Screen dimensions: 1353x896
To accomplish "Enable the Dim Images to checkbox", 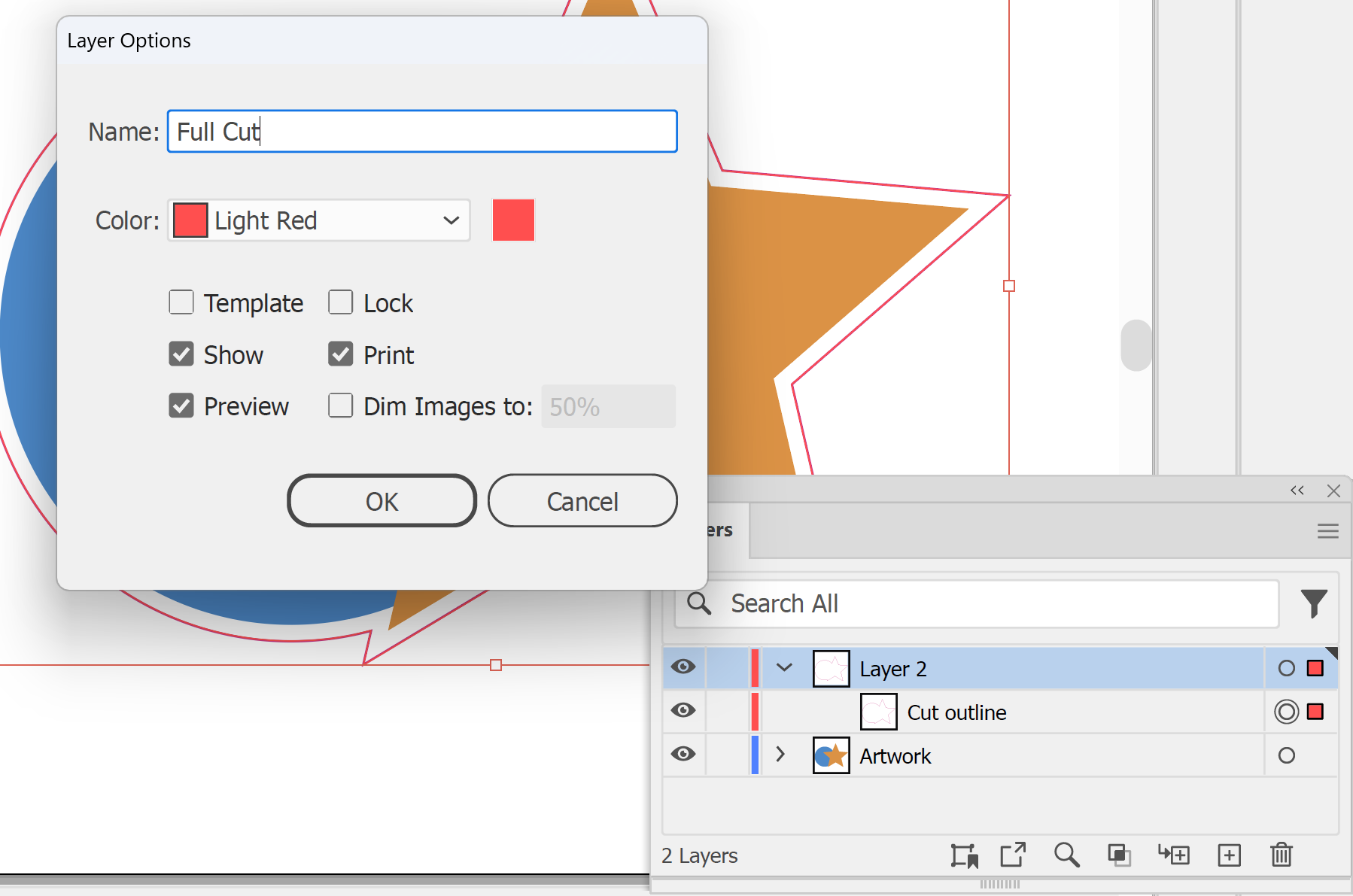I will point(341,405).
